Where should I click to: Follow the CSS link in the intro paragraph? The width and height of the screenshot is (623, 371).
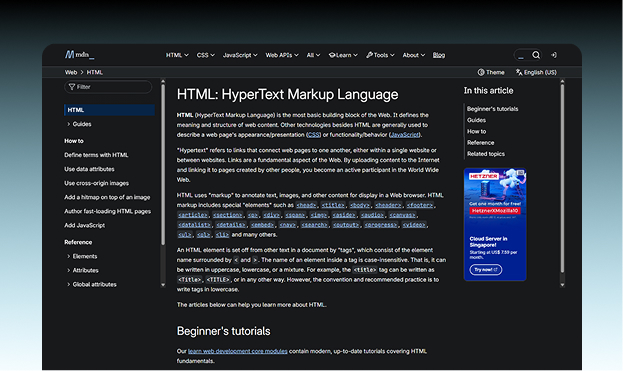click(313, 135)
